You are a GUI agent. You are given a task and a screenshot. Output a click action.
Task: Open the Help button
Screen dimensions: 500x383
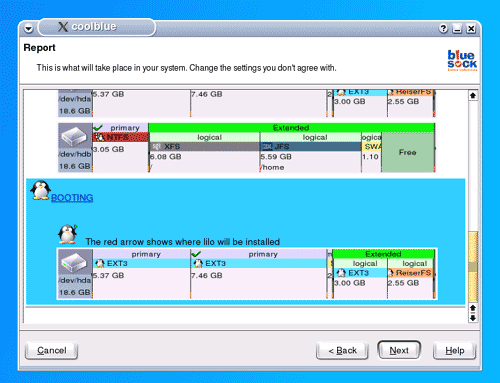(x=455, y=351)
